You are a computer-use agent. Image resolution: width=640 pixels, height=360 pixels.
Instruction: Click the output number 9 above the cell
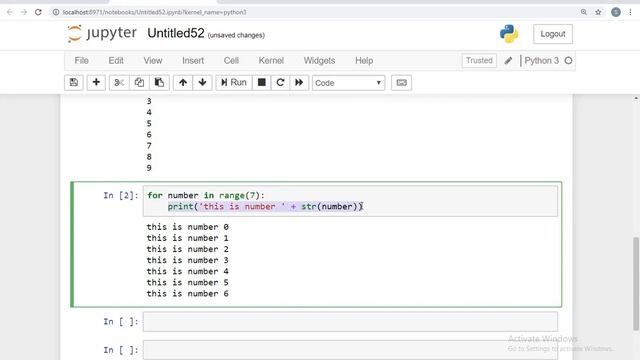pos(149,168)
